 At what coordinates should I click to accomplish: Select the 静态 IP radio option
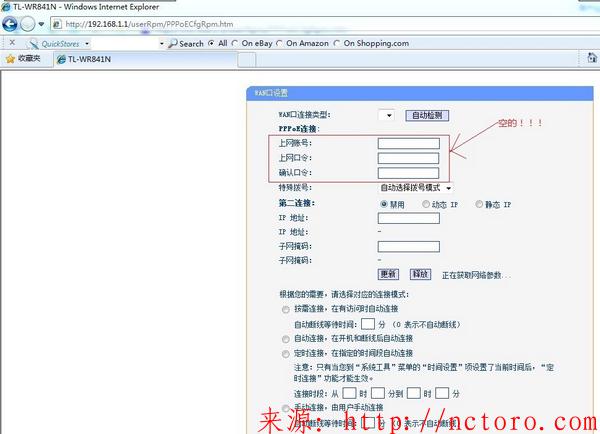[479, 204]
